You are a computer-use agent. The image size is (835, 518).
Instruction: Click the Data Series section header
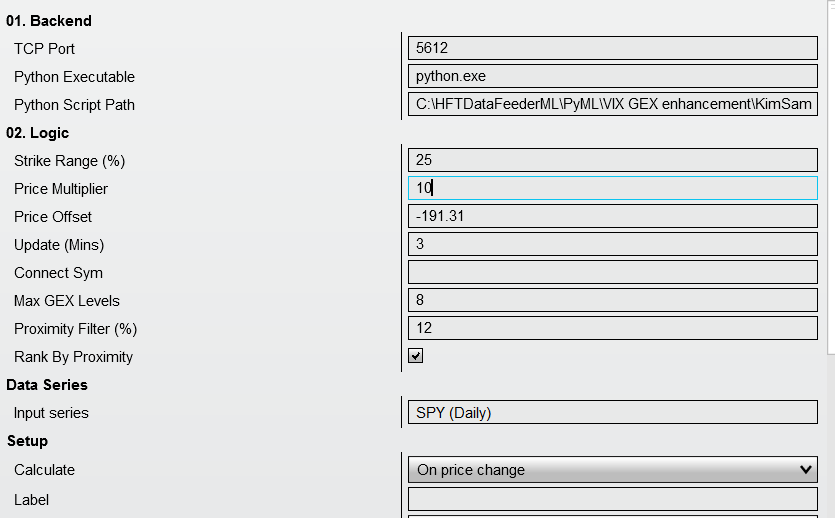click(47, 384)
